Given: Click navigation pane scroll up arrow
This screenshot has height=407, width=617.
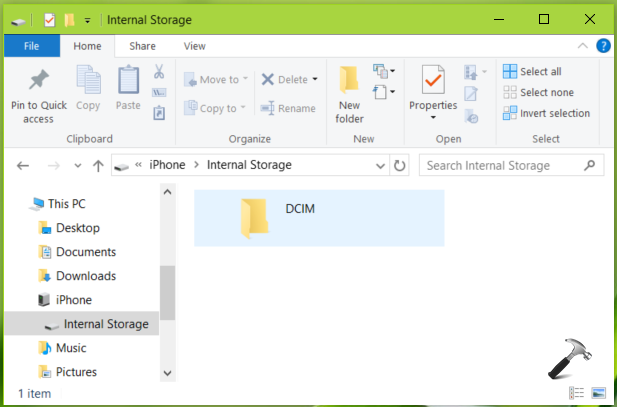Looking at the screenshot, I should point(167,192).
